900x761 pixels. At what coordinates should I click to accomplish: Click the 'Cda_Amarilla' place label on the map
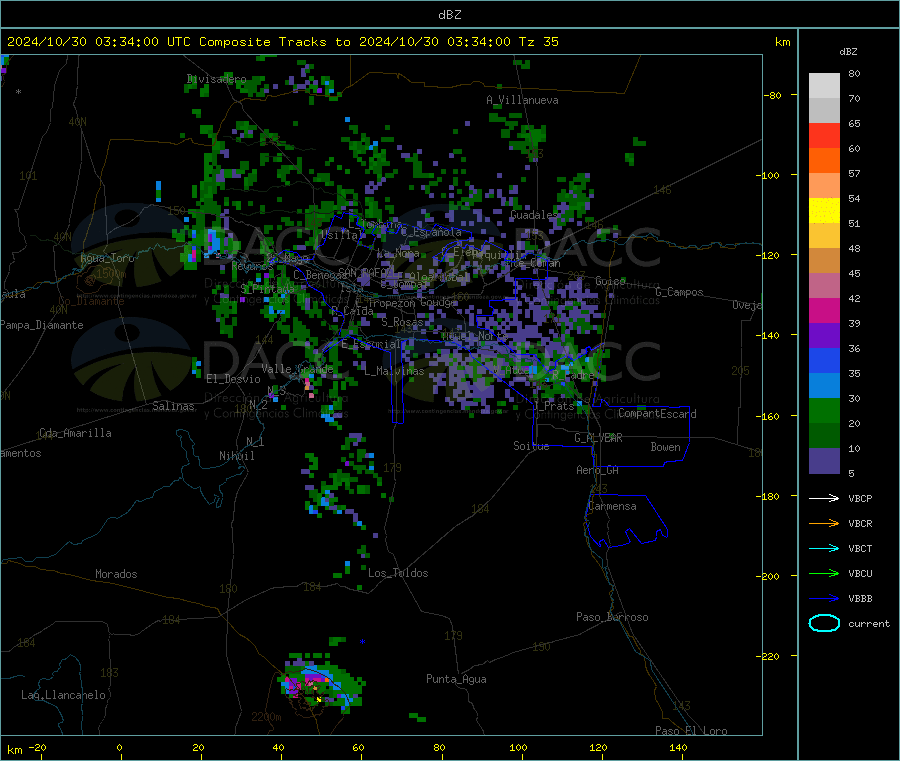click(x=75, y=433)
